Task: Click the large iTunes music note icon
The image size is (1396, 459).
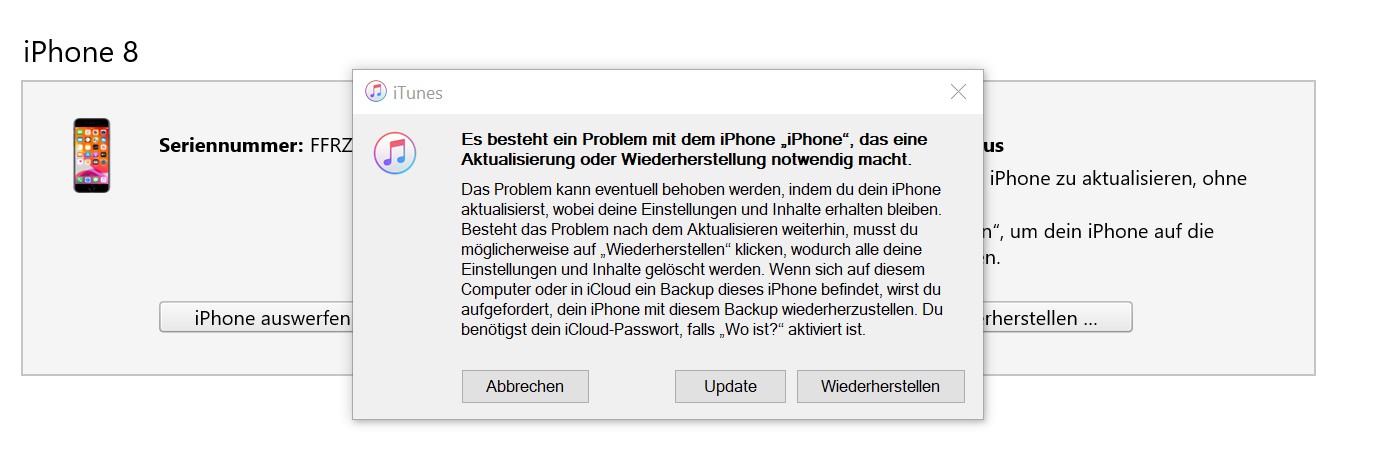Action: [395, 153]
